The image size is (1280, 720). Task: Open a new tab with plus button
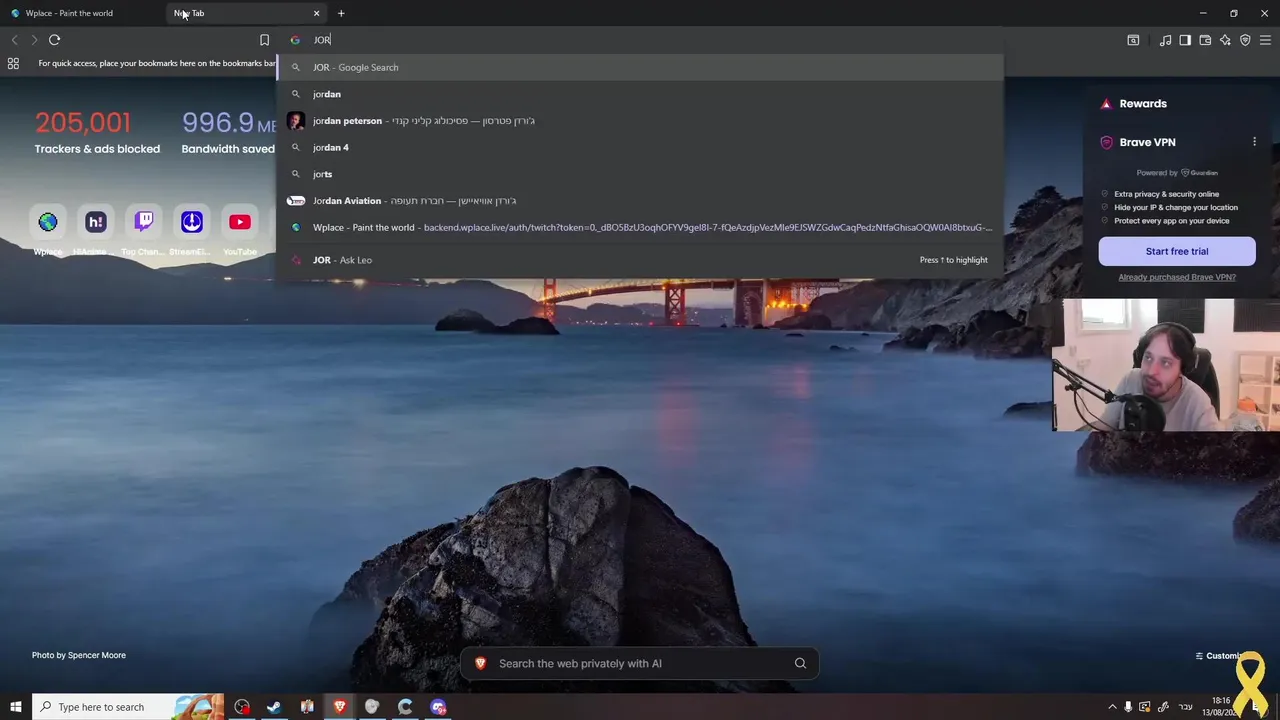point(341,13)
